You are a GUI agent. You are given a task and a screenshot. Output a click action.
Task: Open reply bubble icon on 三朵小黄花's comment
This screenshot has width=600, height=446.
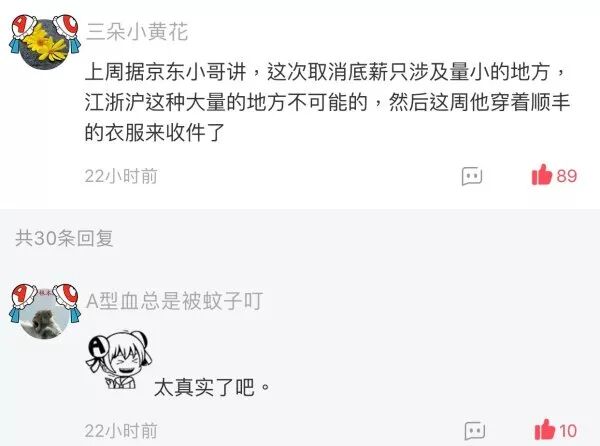click(471, 176)
